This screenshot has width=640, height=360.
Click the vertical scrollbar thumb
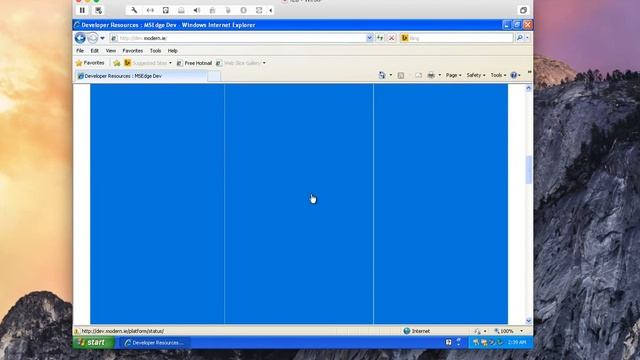click(x=529, y=169)
